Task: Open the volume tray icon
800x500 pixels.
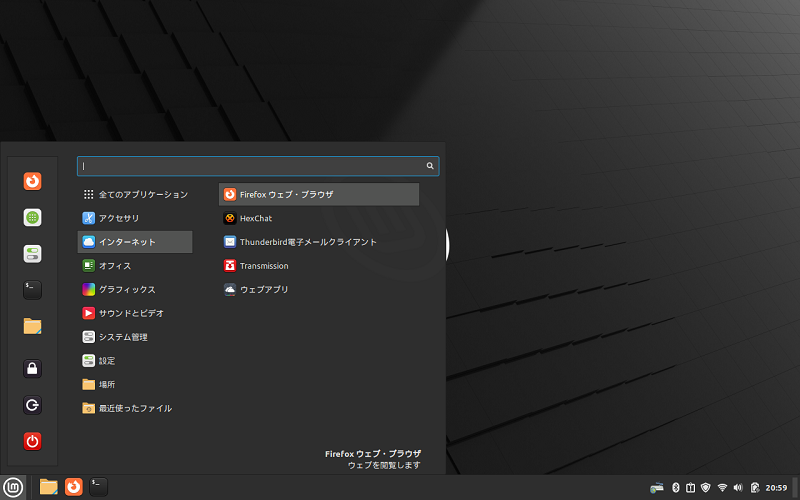Action: (738, 488)
